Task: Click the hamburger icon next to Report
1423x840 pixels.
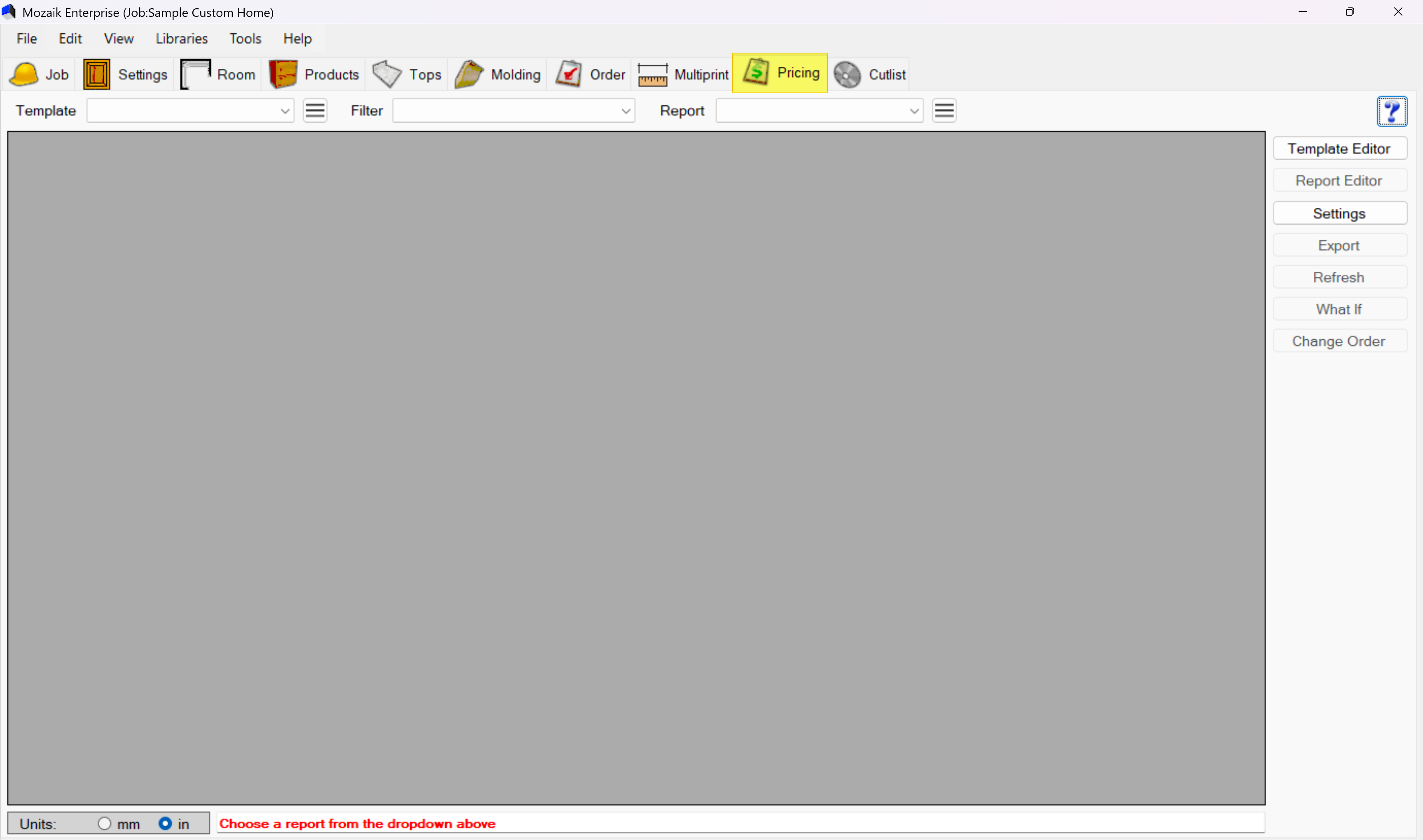Action: [944, 110]
